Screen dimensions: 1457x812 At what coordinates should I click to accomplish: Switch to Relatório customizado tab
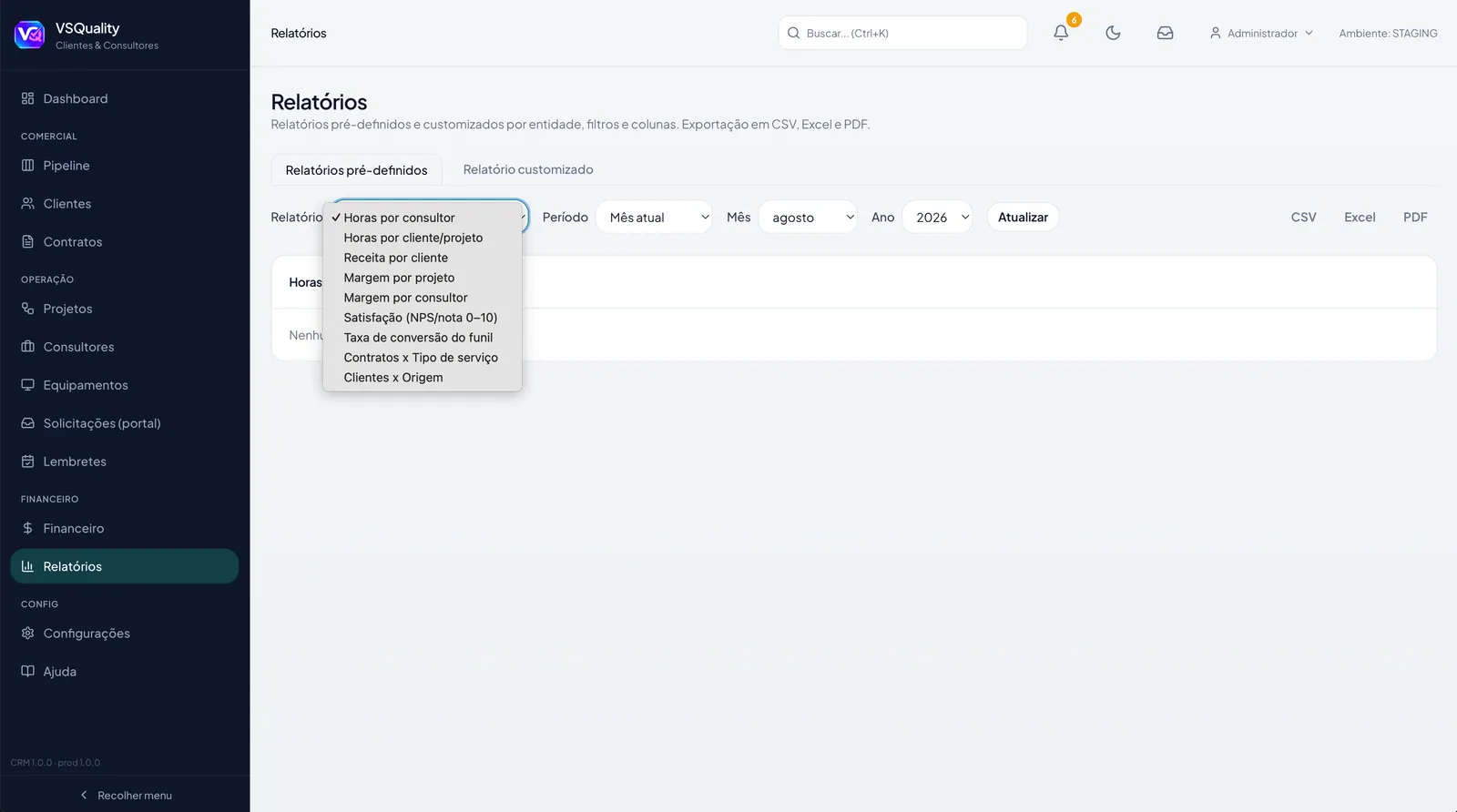528,169
